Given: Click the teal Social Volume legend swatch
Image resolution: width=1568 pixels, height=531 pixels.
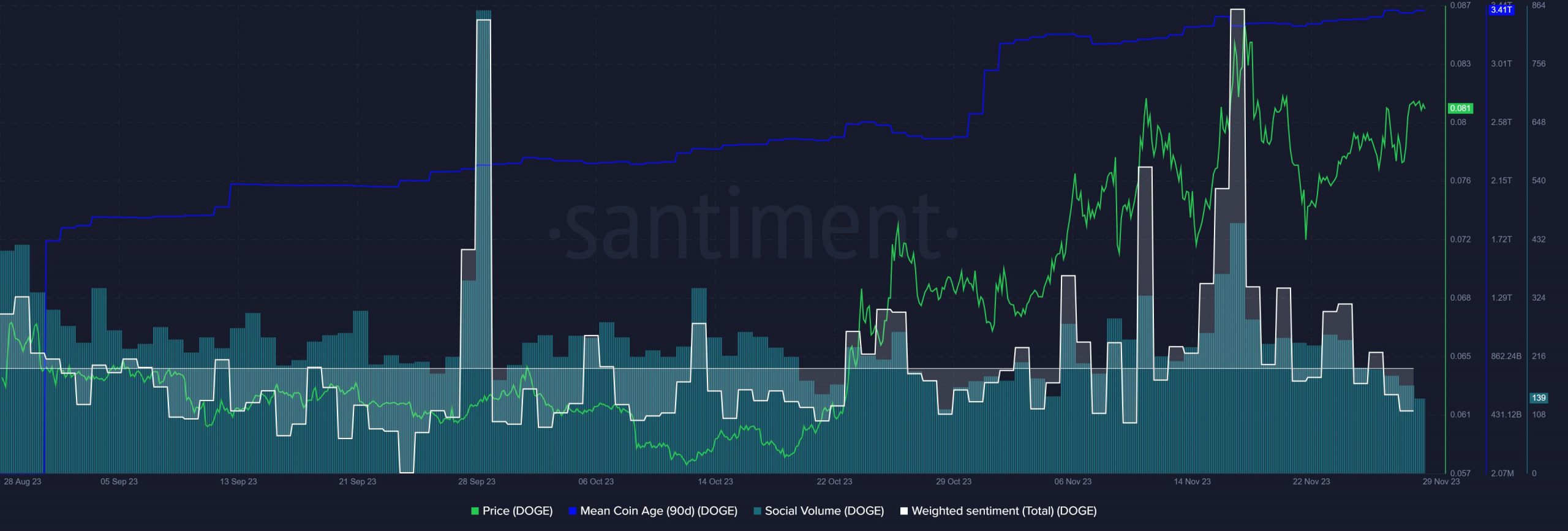Looking at the screenshot, I should click(x=757, y=511).
